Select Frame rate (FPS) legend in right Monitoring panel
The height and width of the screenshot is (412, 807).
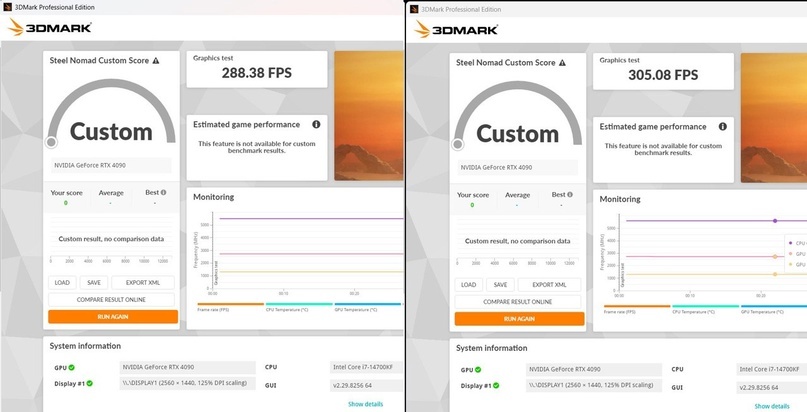tap(637, 309)
